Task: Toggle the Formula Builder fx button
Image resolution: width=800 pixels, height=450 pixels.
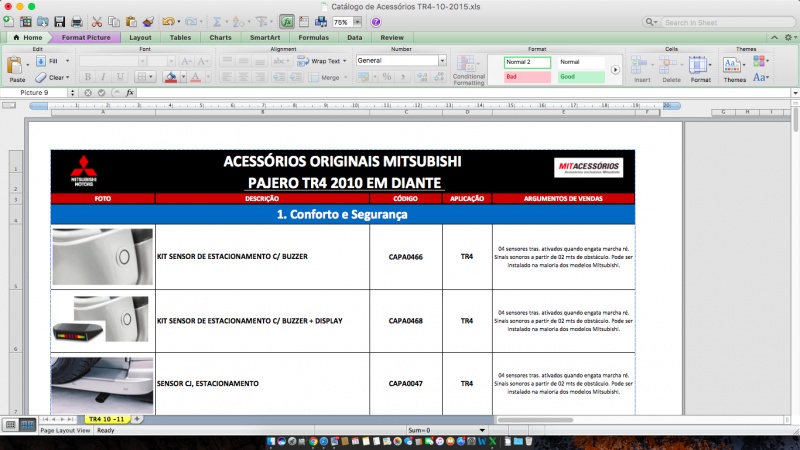Action: click(x=287, y=22)
